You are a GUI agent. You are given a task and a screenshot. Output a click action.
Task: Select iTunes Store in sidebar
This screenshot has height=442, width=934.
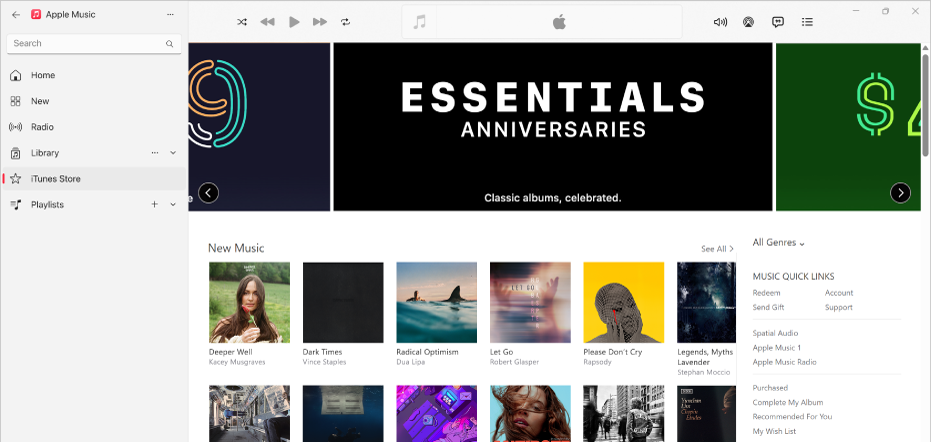click(94, 179)
